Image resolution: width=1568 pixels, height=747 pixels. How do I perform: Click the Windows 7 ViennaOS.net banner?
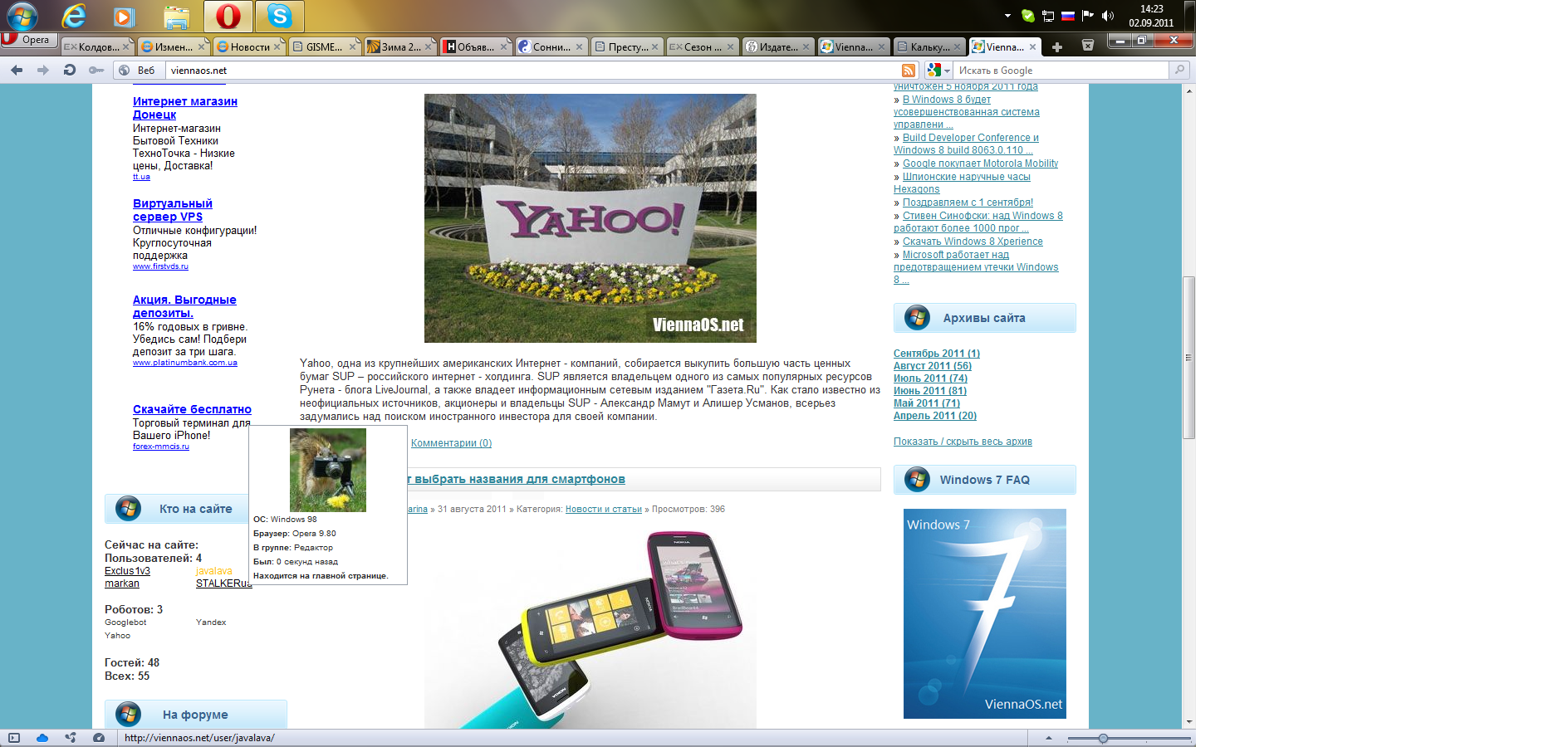[985, 614]
